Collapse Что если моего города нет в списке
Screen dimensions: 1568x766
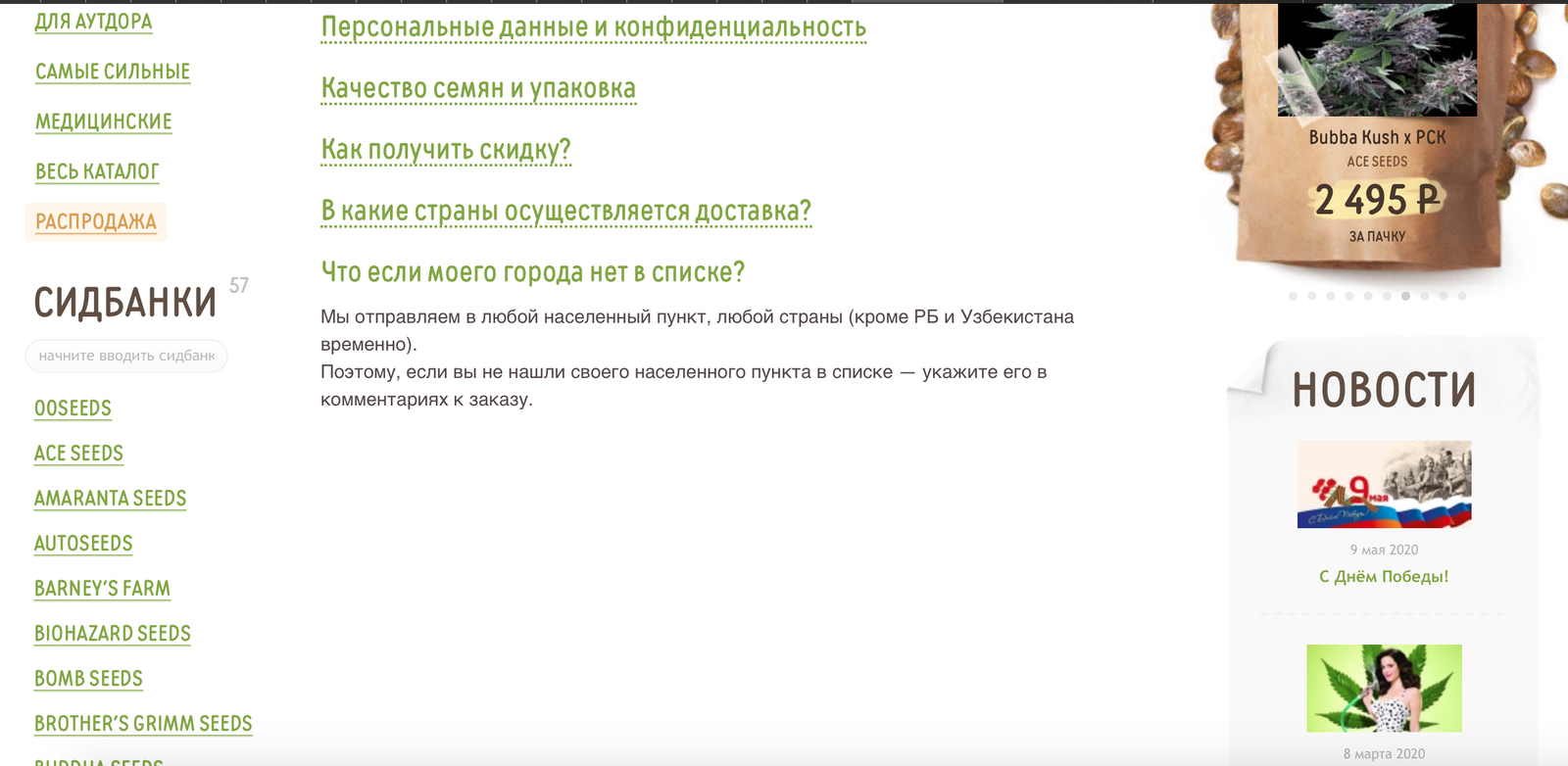point(533,272)
